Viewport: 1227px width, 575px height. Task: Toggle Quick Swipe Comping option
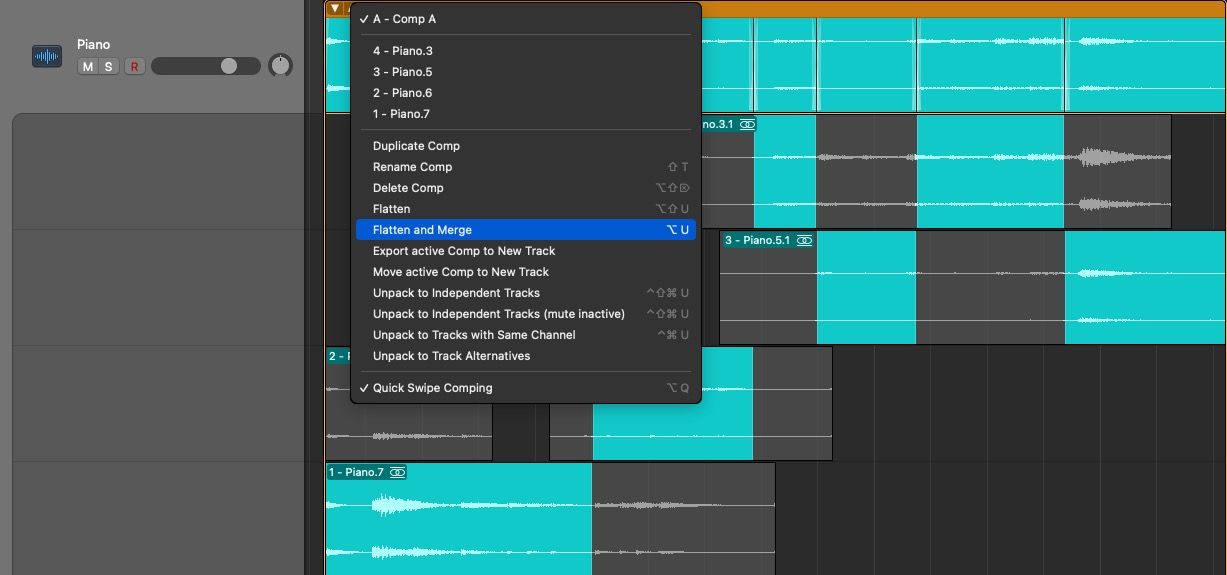tap(432, 388)
